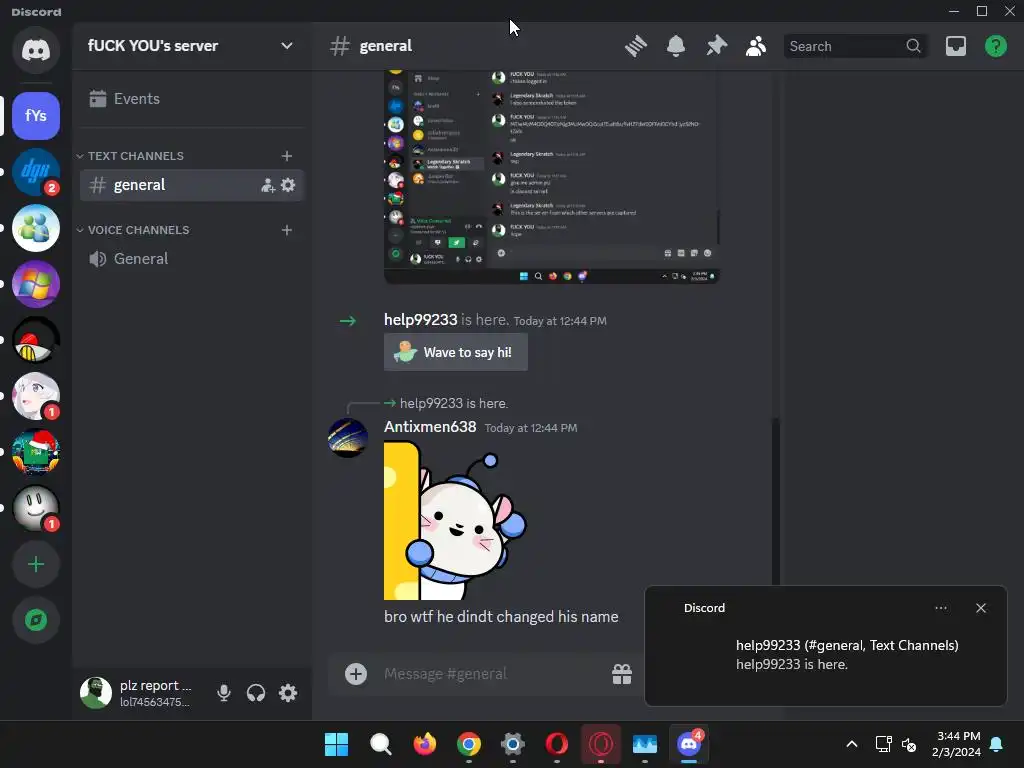This screenshot has width=1024, height=768.
Task: Create invite for general channel
Action: click(268, 185)
